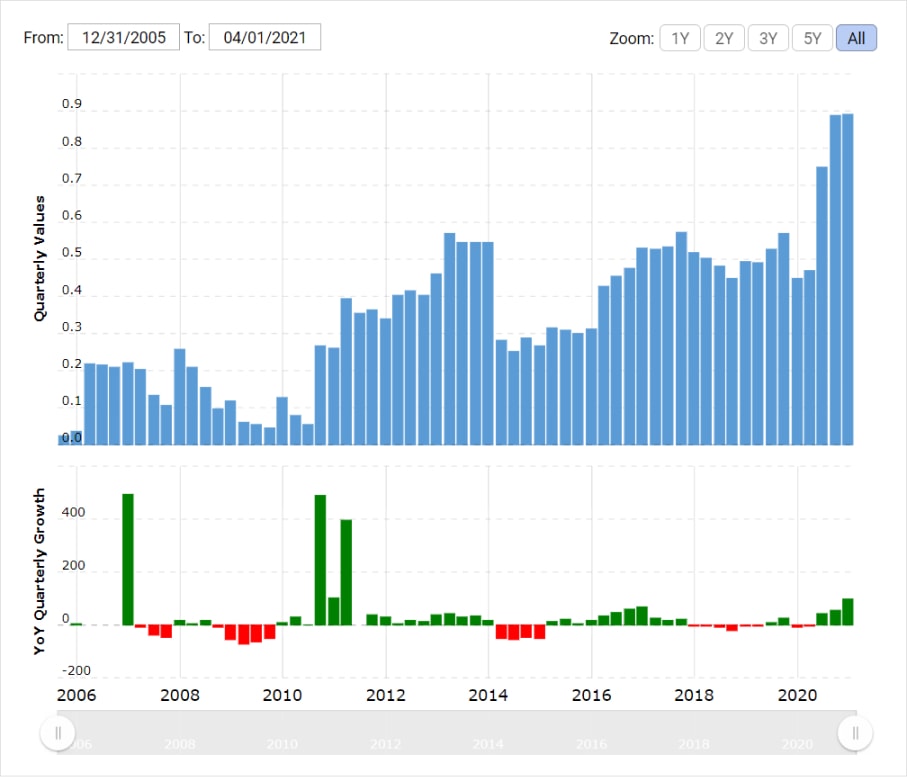907x777 pixels.
Task: Click the third-from-last blue bar near 0.75
Action: (822, 305)
